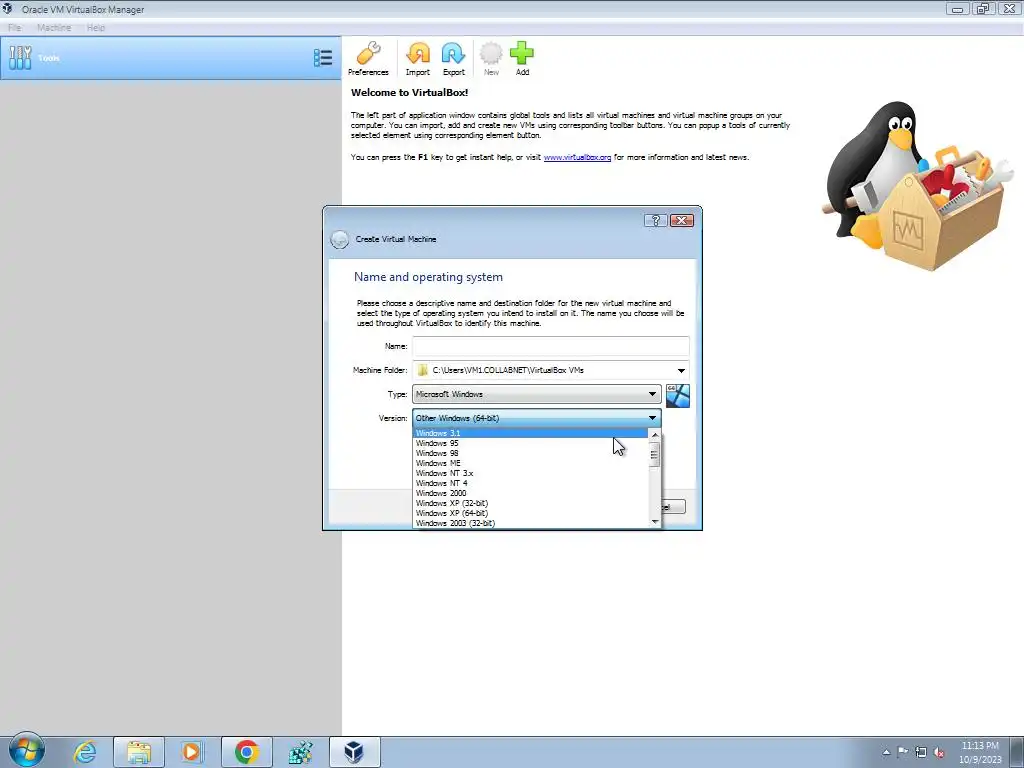1024x768 pixels.
Task: Select Windows 2000 from version list
Action: (x=530, y=493)
